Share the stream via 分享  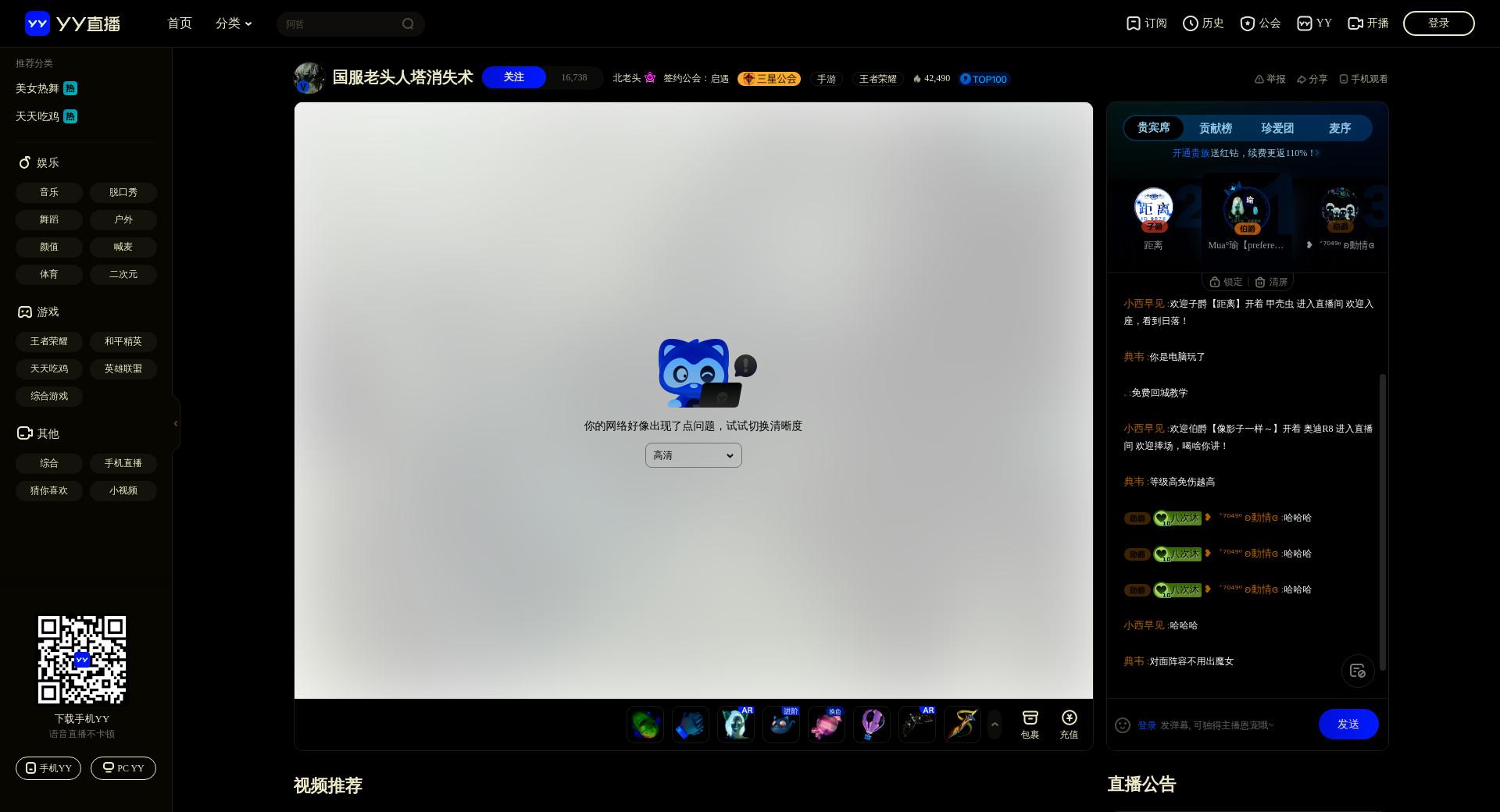pyautogui.click(x=1312, y=79)
